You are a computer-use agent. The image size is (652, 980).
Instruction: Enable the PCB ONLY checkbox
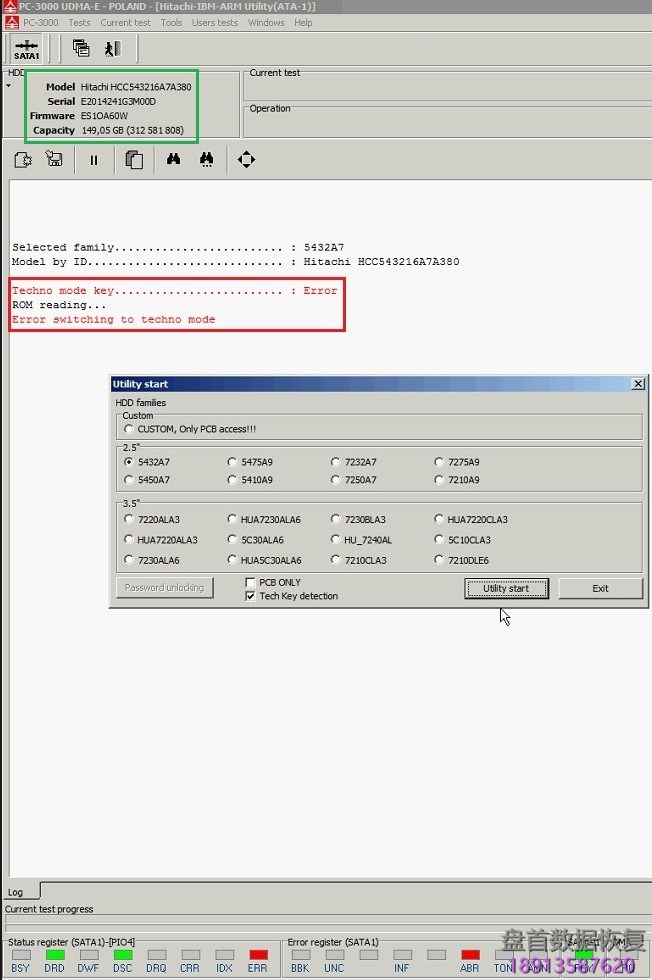point(251,582)
